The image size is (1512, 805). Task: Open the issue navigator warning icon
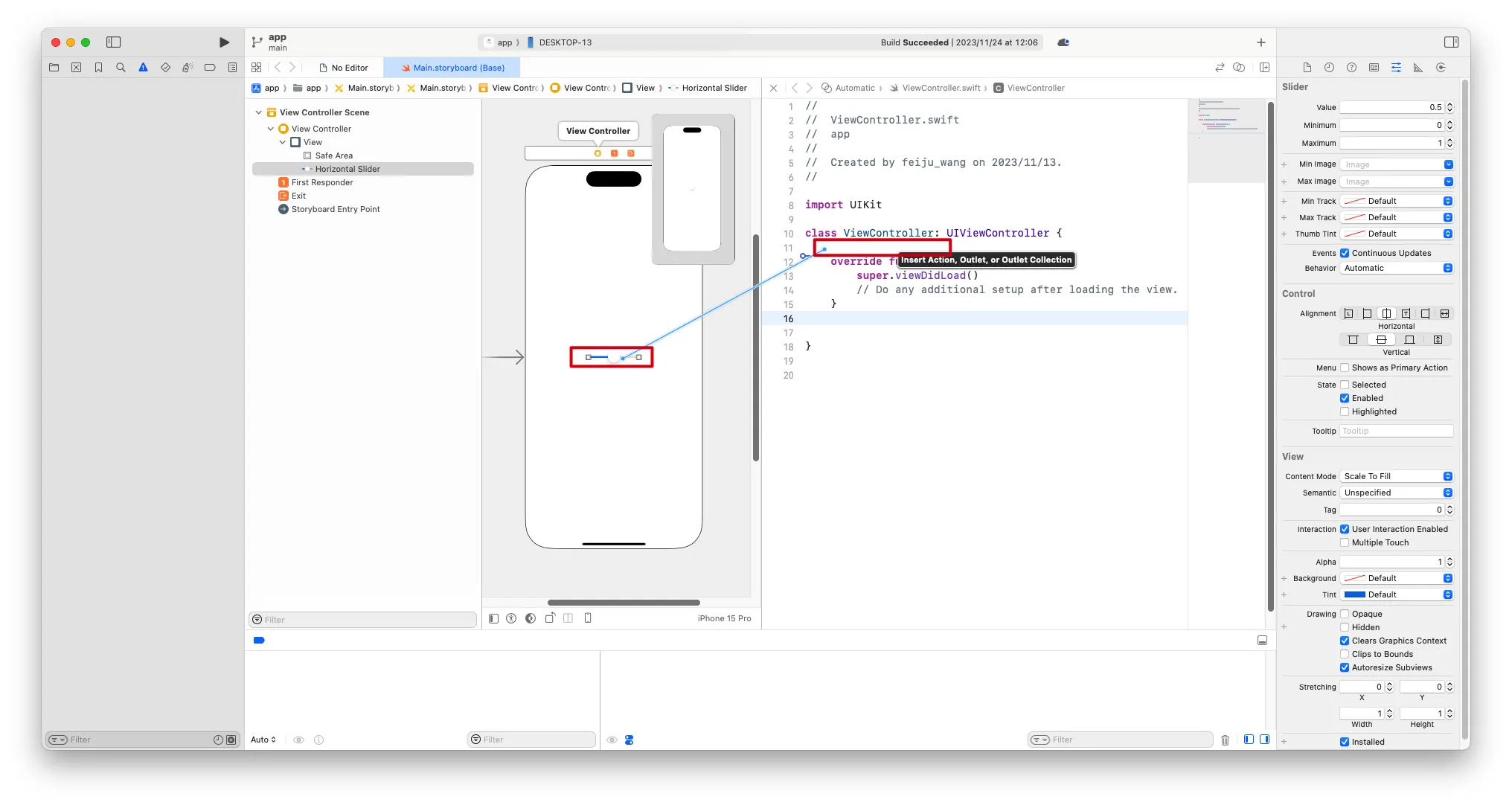pos(143,68)
